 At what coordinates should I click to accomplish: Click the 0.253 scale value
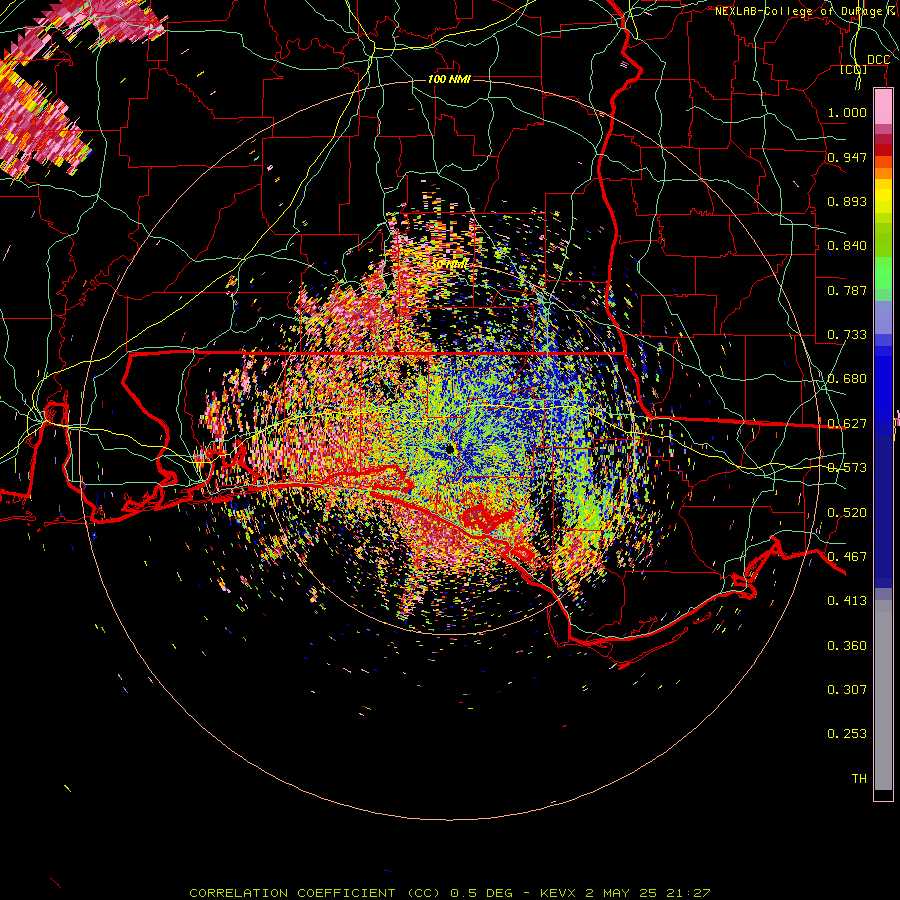(847, 734)
